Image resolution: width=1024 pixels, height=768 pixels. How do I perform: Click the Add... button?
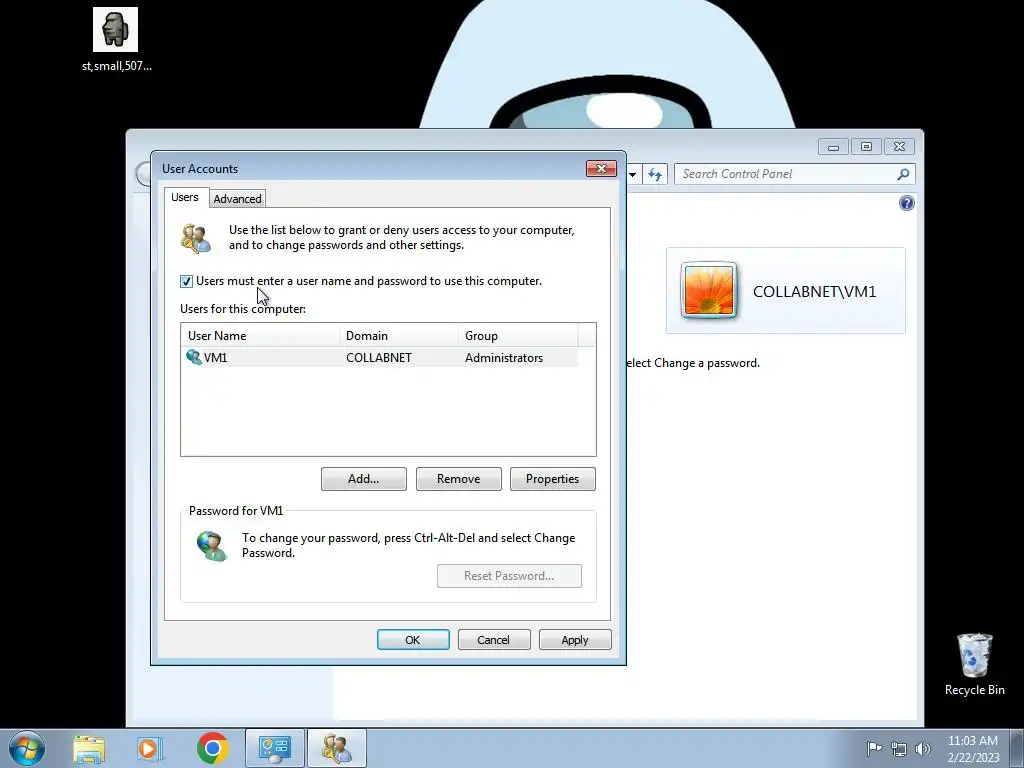tap(364, 479)
